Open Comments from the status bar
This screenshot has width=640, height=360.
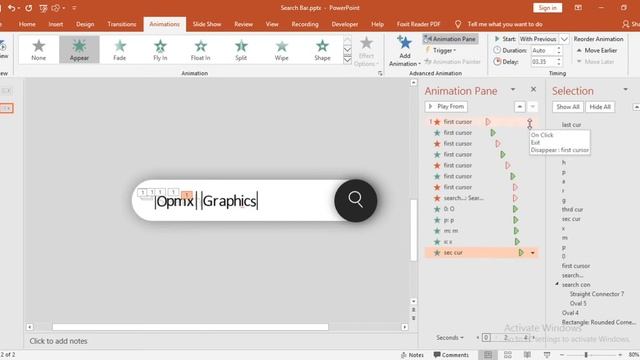pos(451,355)
